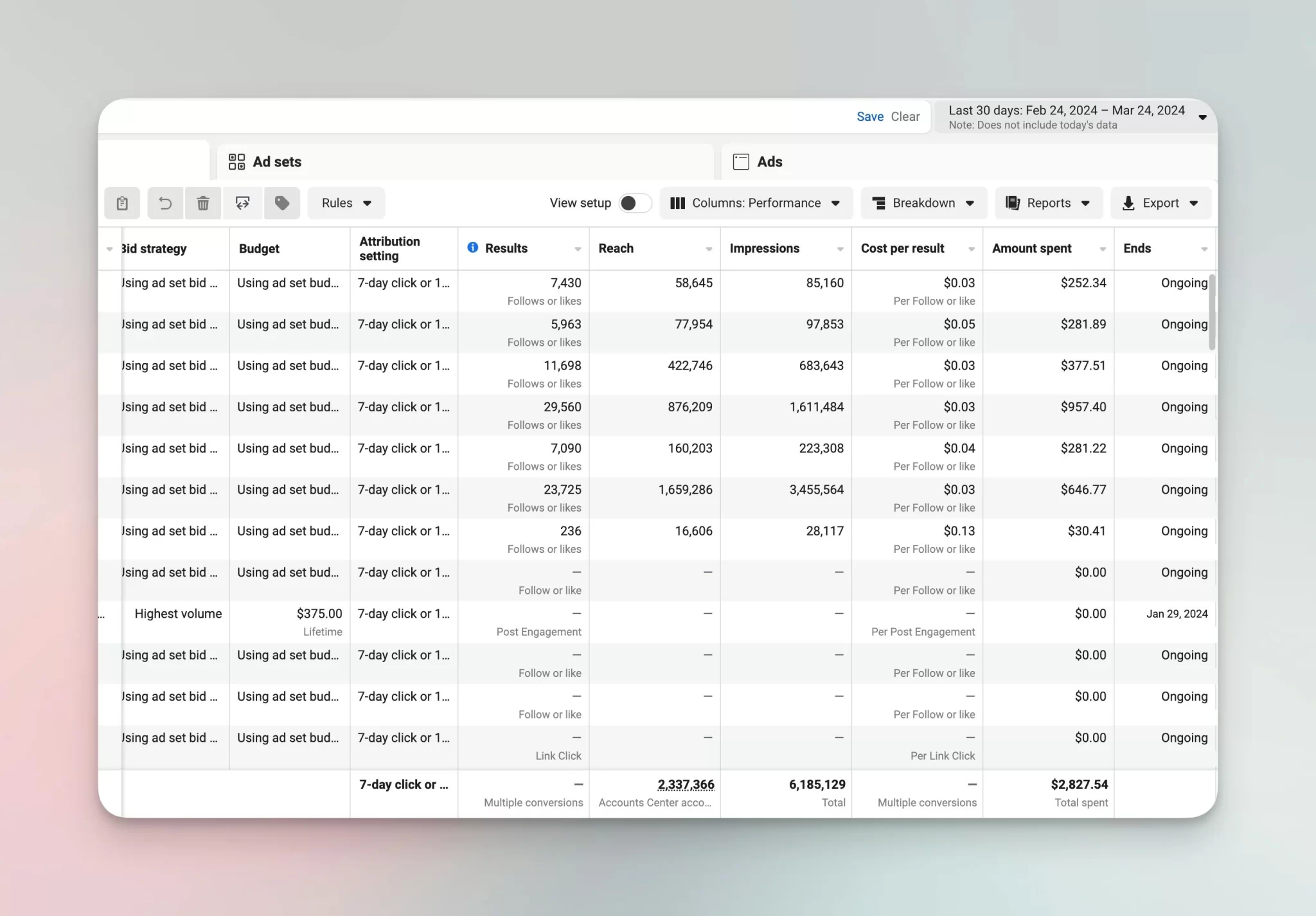
Task: Click the Save link
Action: click(870, 116)
